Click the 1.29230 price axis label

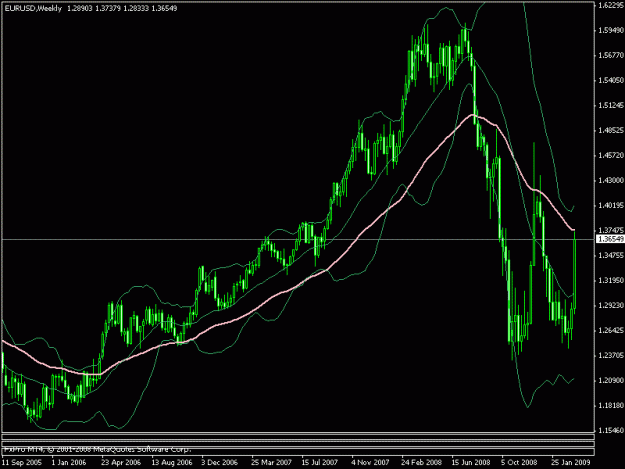click(x=611, y=306)
